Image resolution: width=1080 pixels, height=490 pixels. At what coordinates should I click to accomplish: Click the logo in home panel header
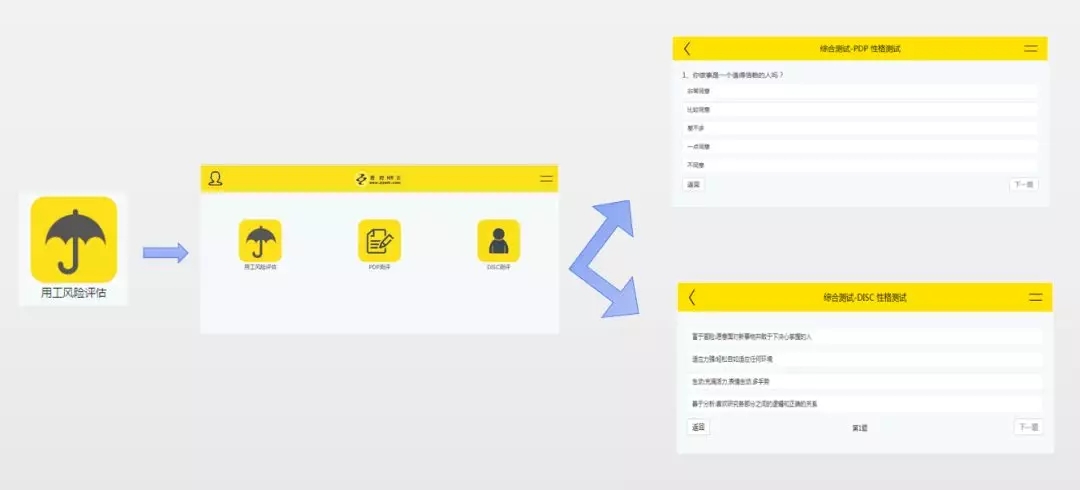tap(379, 179)
